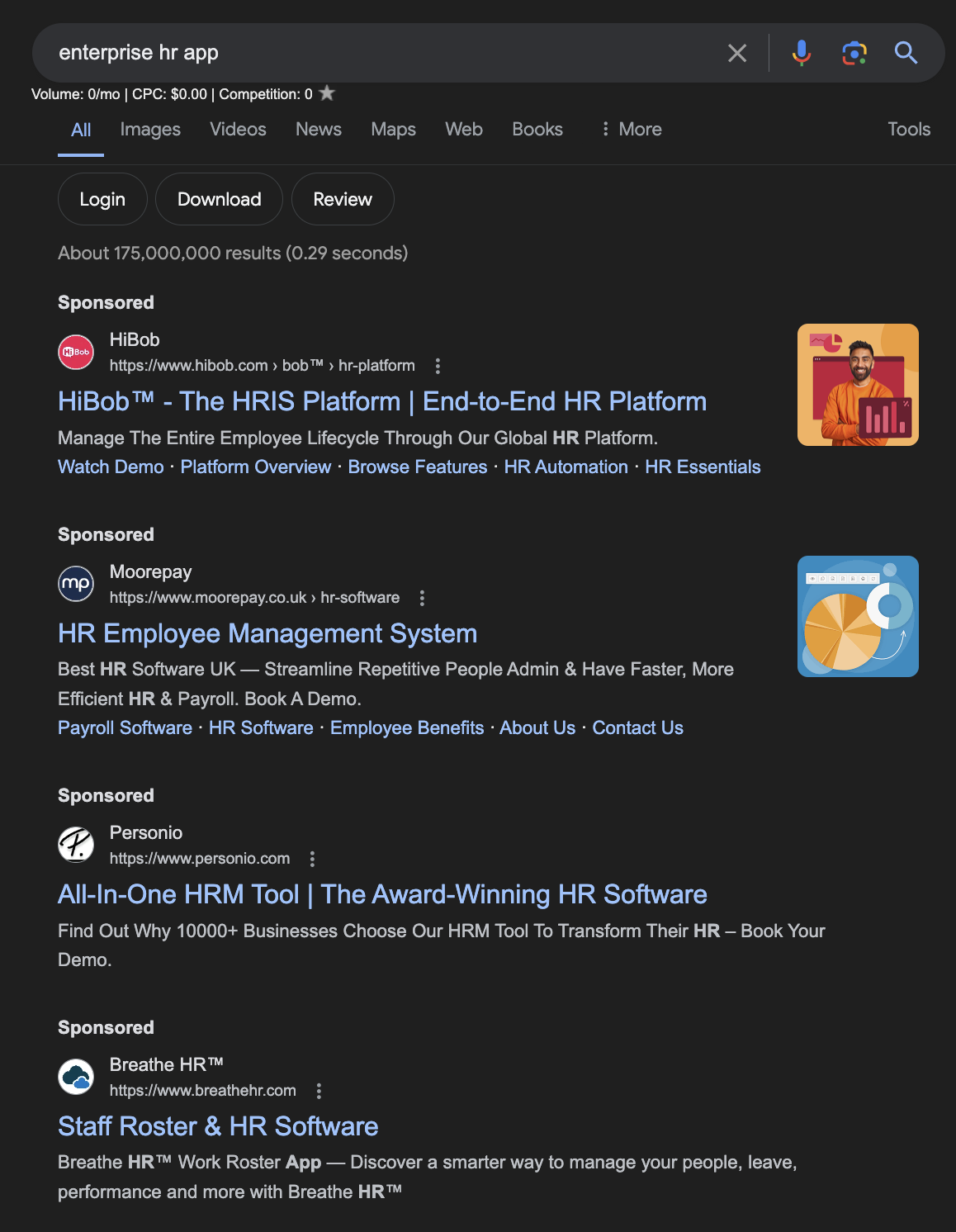956x1232 pixels.
Task: Click the personio.com URL text
Action: click(x=200, y=859)
